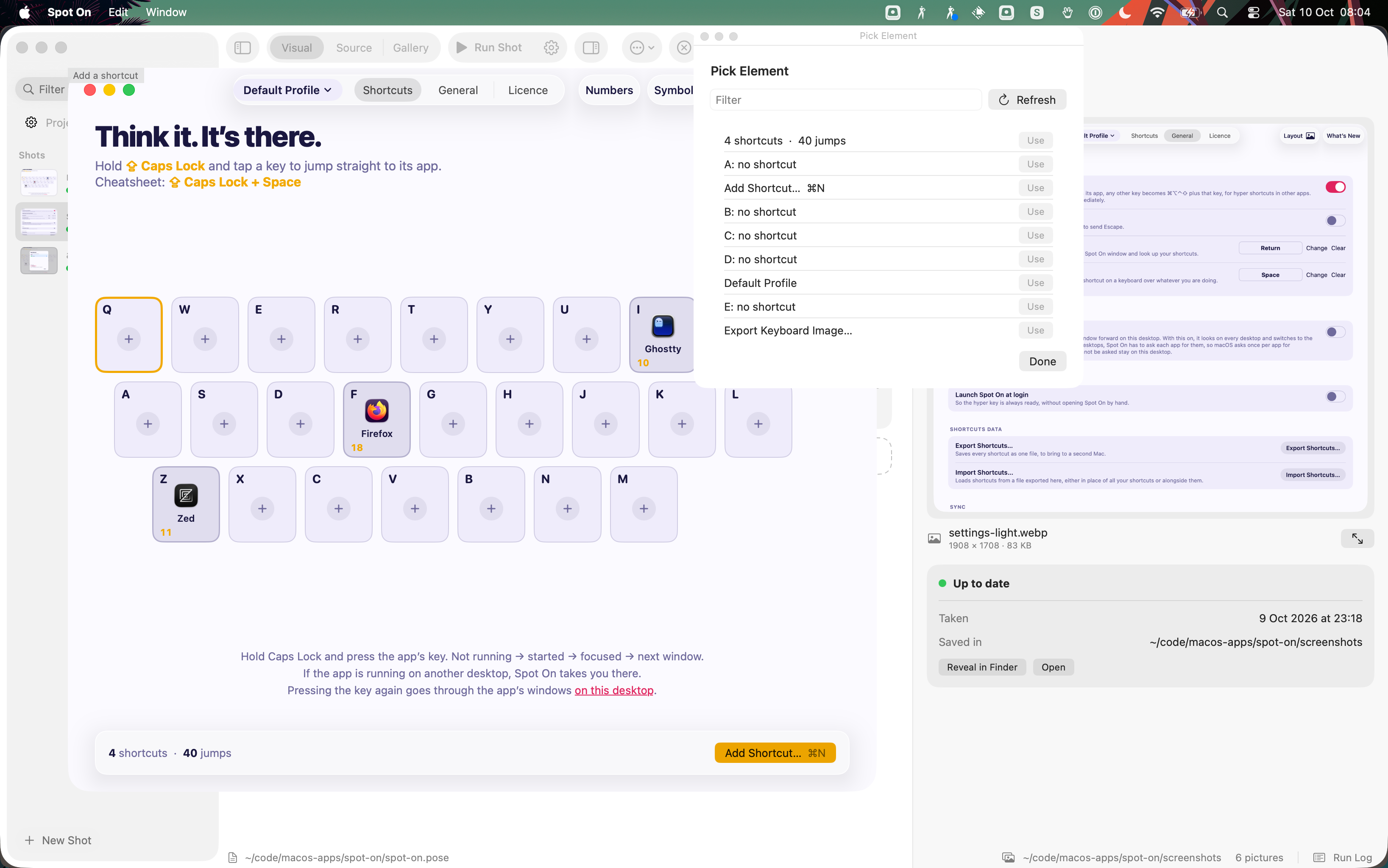1388x868 pixels.
Task: Click Reveal in Finder button
Action: [x=982, y=667]
